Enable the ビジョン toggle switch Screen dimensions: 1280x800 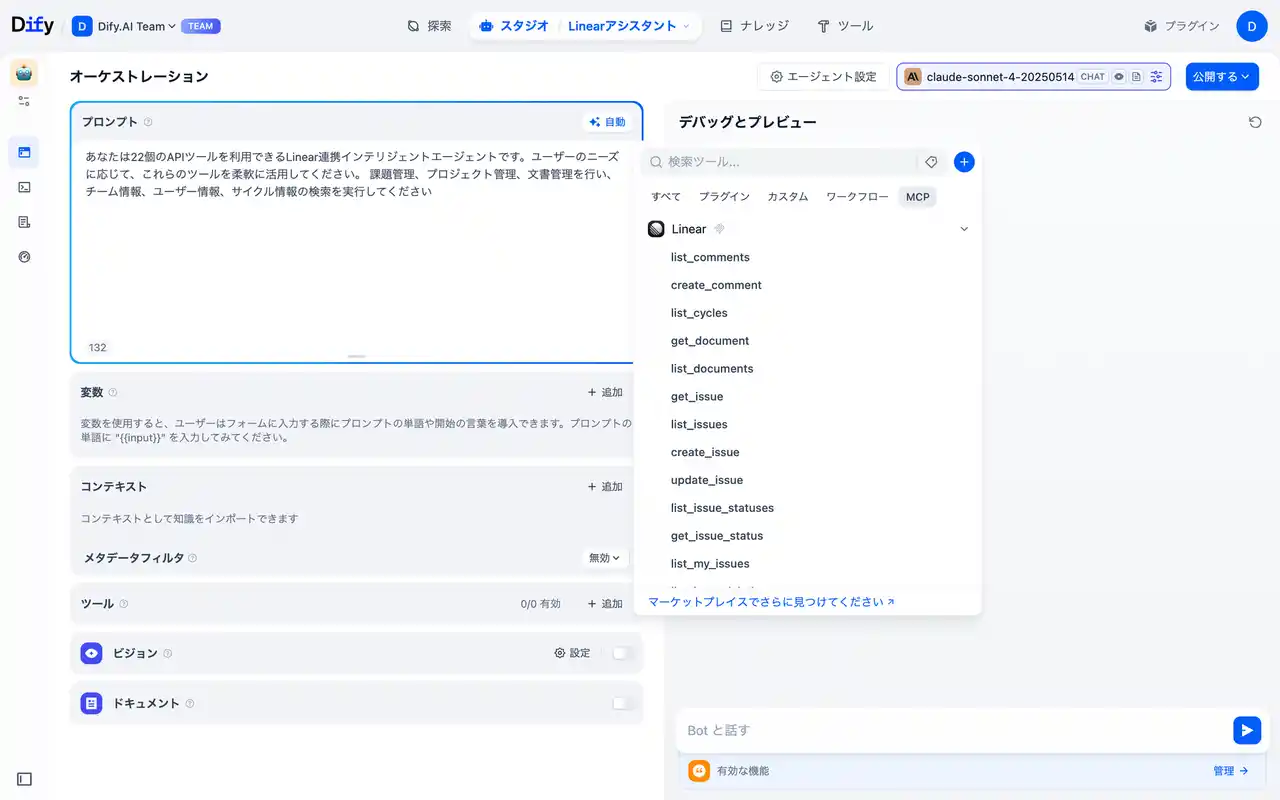(x=622, y=653)
